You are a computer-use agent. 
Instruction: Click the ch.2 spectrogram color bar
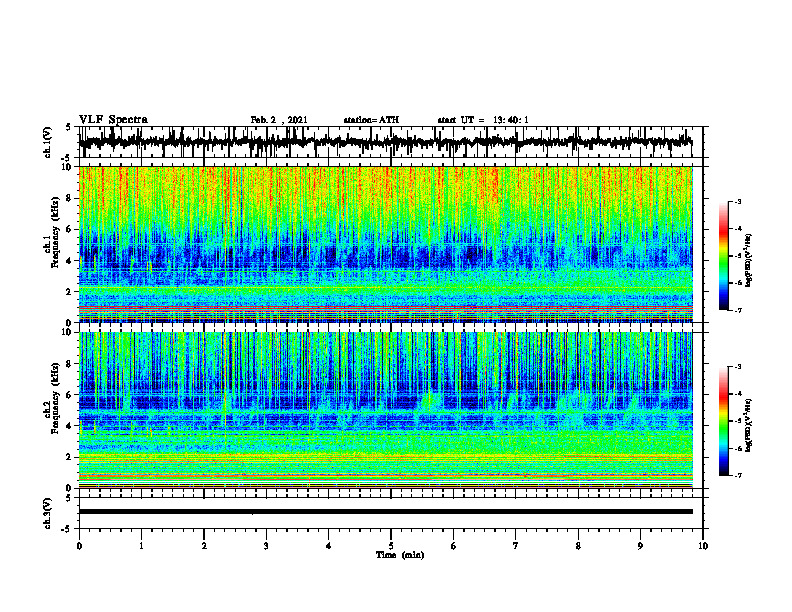724,421
